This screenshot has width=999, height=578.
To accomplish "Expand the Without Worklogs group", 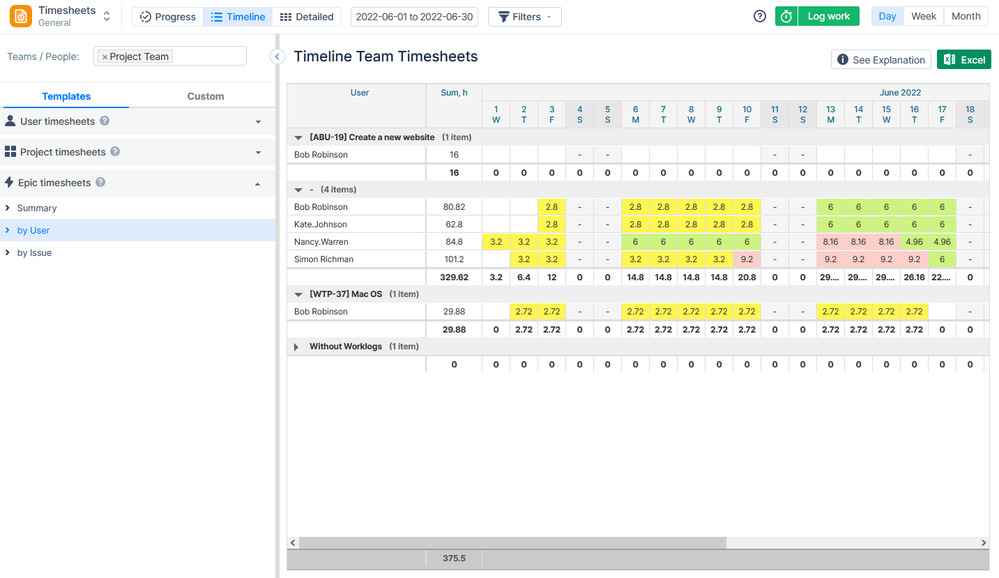I will click(296, 348).
